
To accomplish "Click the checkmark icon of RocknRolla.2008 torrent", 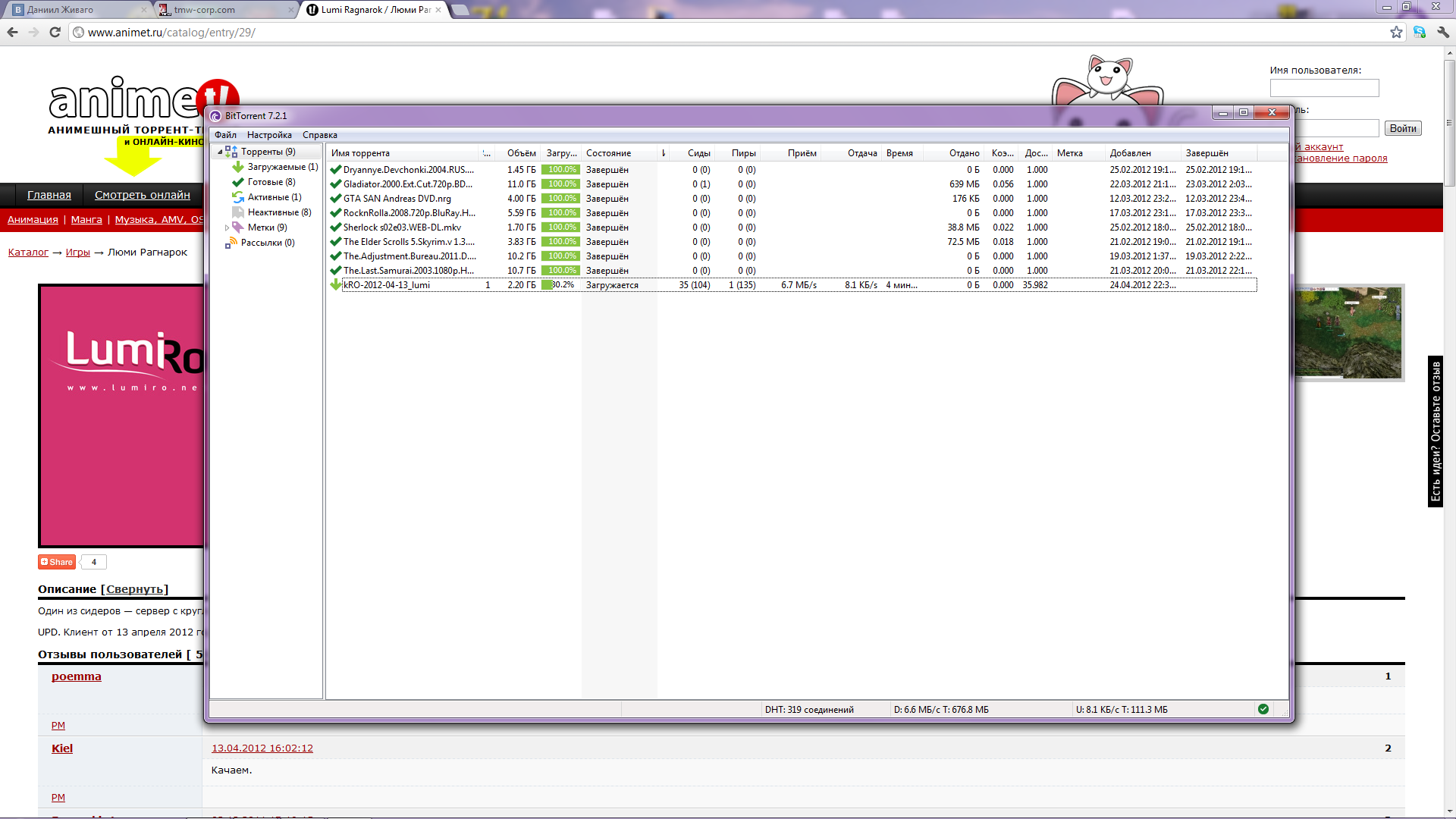I will click(x=335, y=213).
